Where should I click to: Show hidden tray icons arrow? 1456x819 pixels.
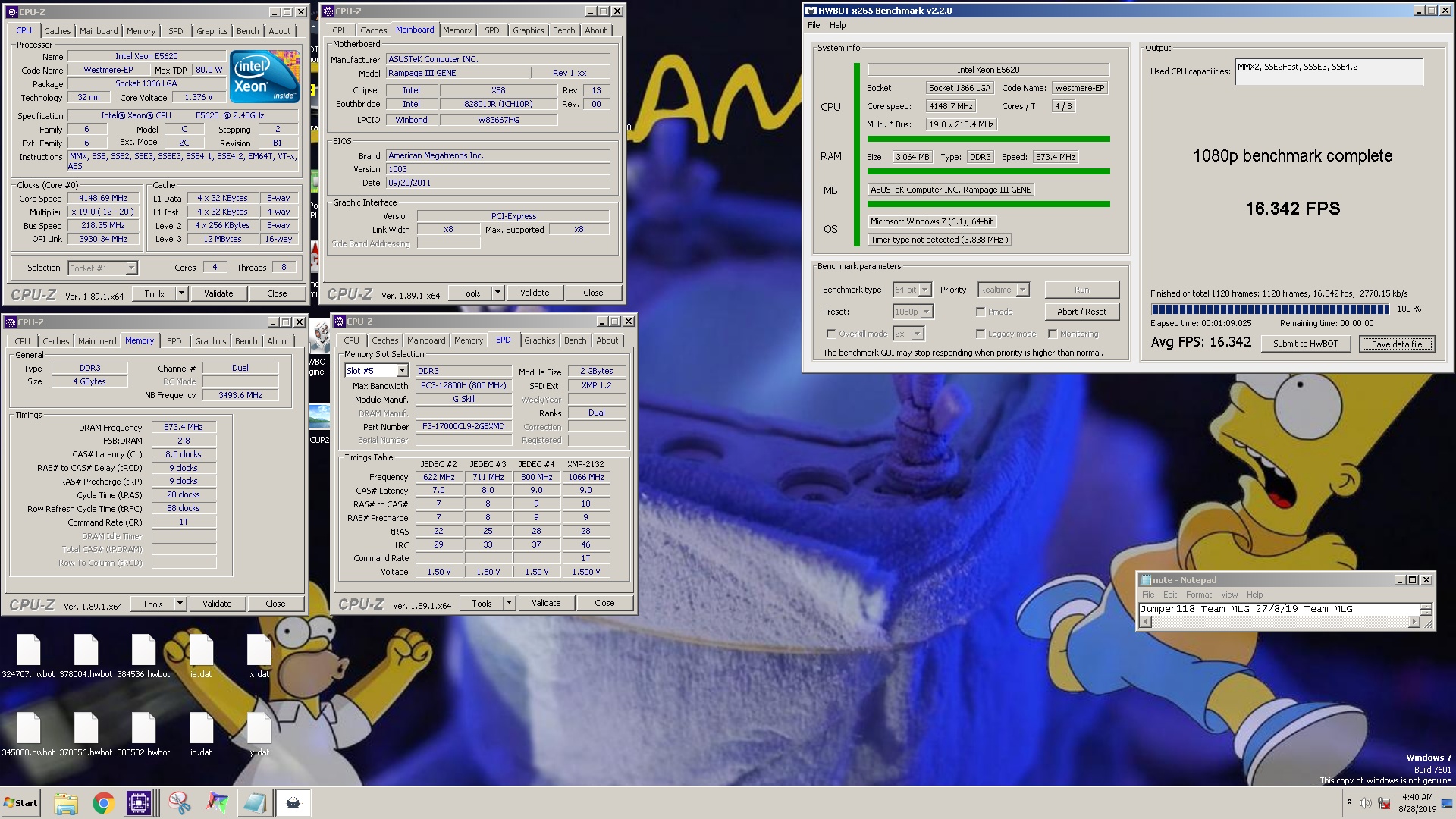pos(1349,802)
